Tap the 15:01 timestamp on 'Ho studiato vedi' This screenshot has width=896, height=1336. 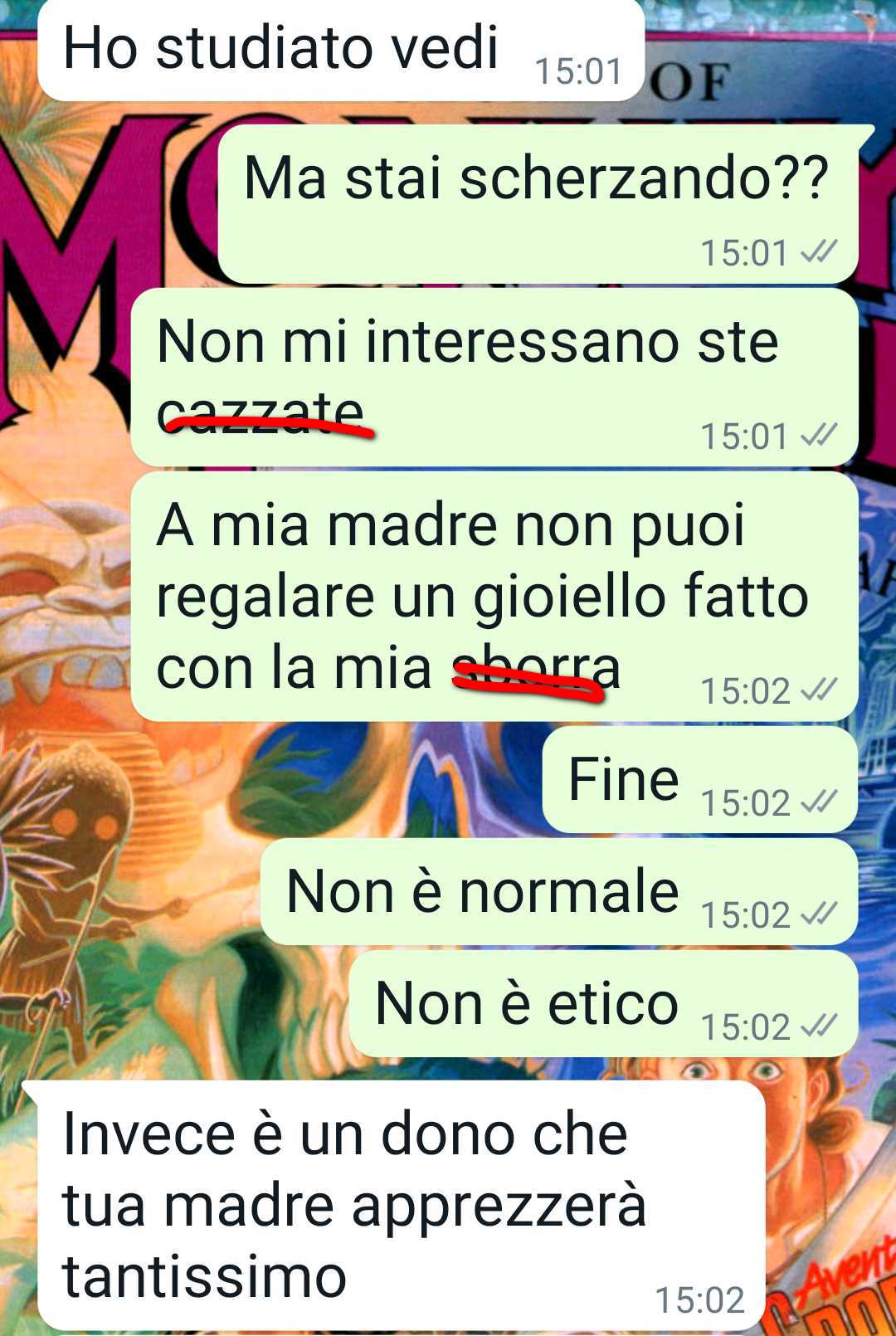(578, 71)
